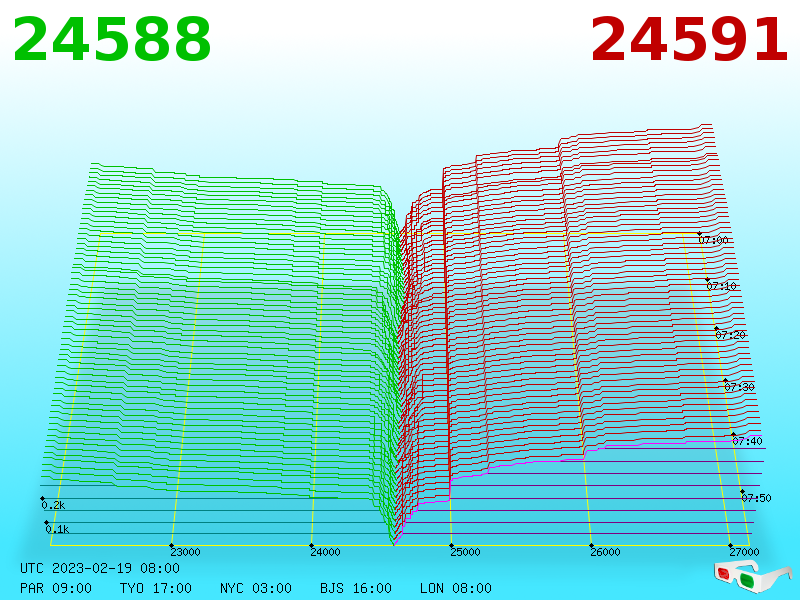Click the 0.1k depth axis label

click(57, 529)
